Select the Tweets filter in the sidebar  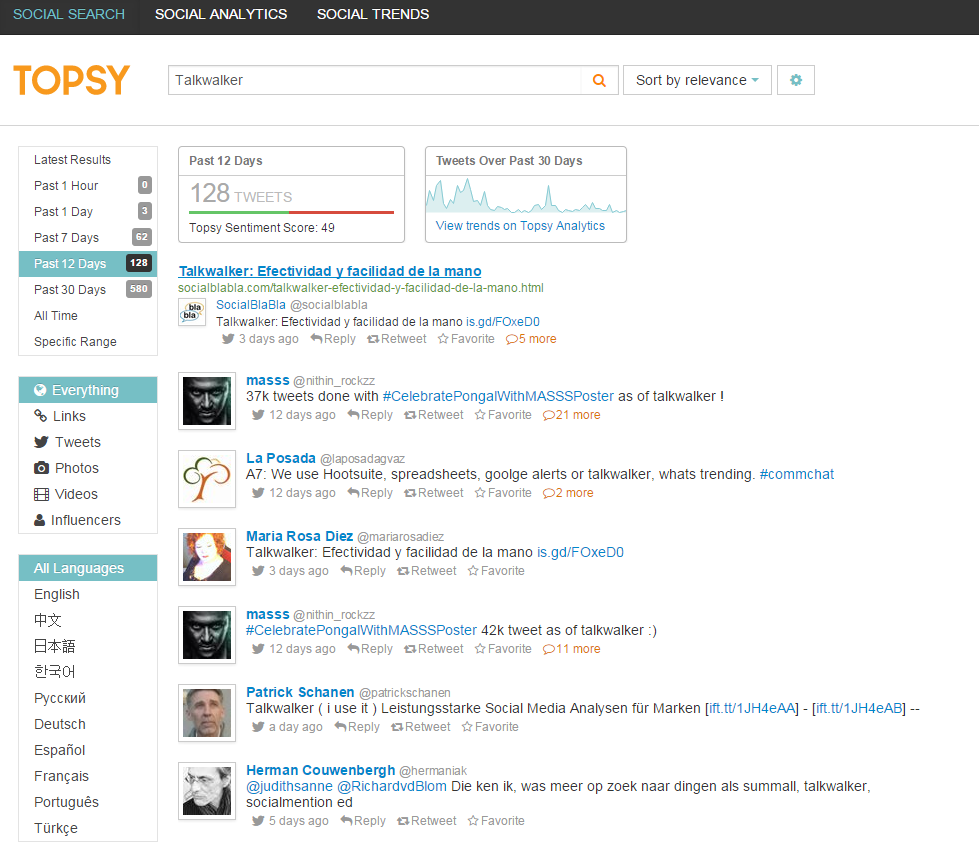(x=88, y=442)
